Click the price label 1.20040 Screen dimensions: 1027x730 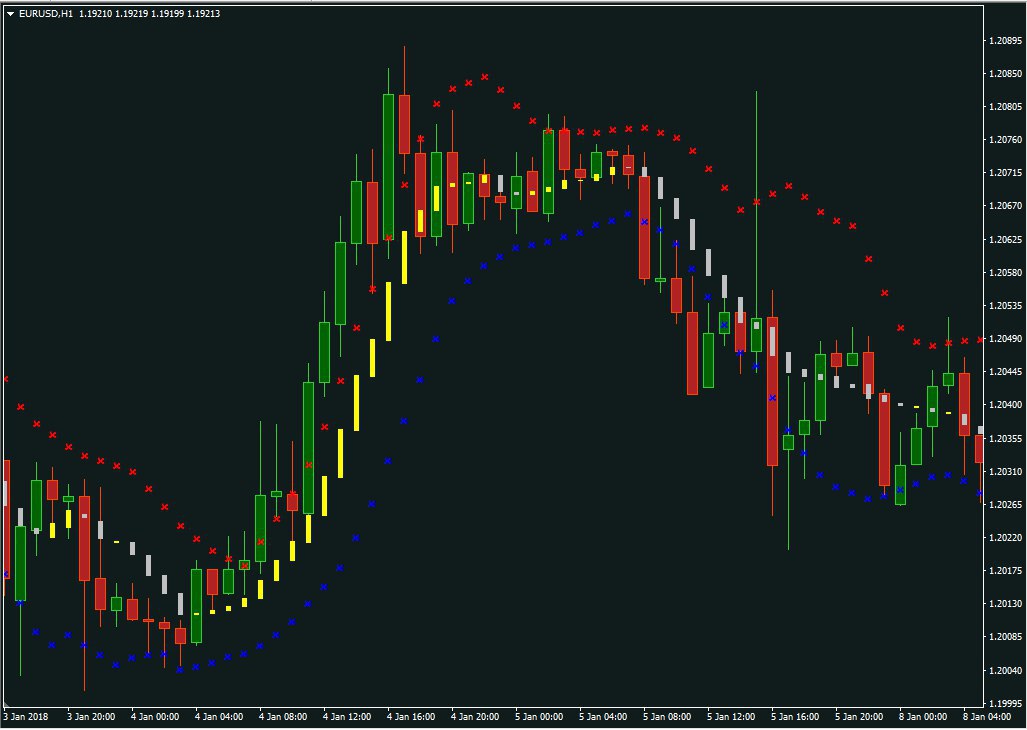(1005, 670)
